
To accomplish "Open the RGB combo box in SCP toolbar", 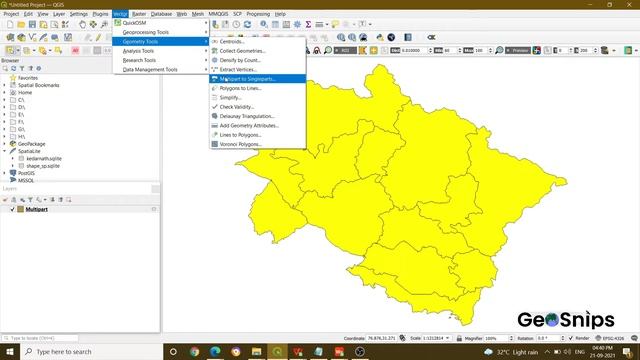I will [x=345, y=50].
